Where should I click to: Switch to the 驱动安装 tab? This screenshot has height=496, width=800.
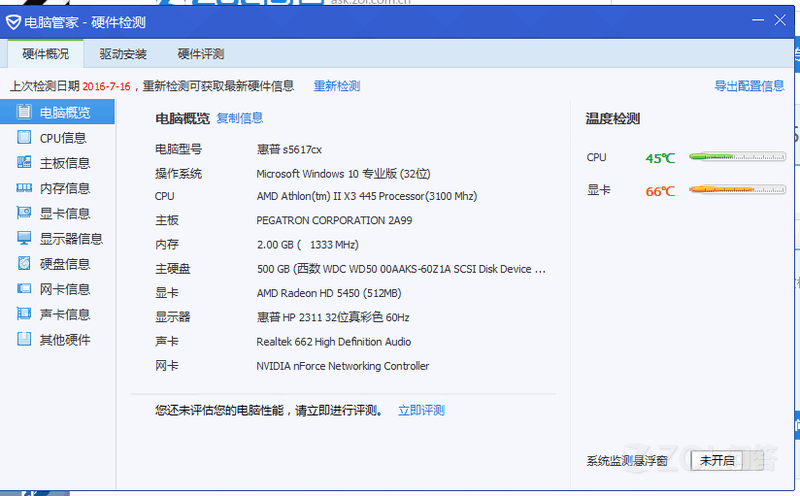coord(123,54)
